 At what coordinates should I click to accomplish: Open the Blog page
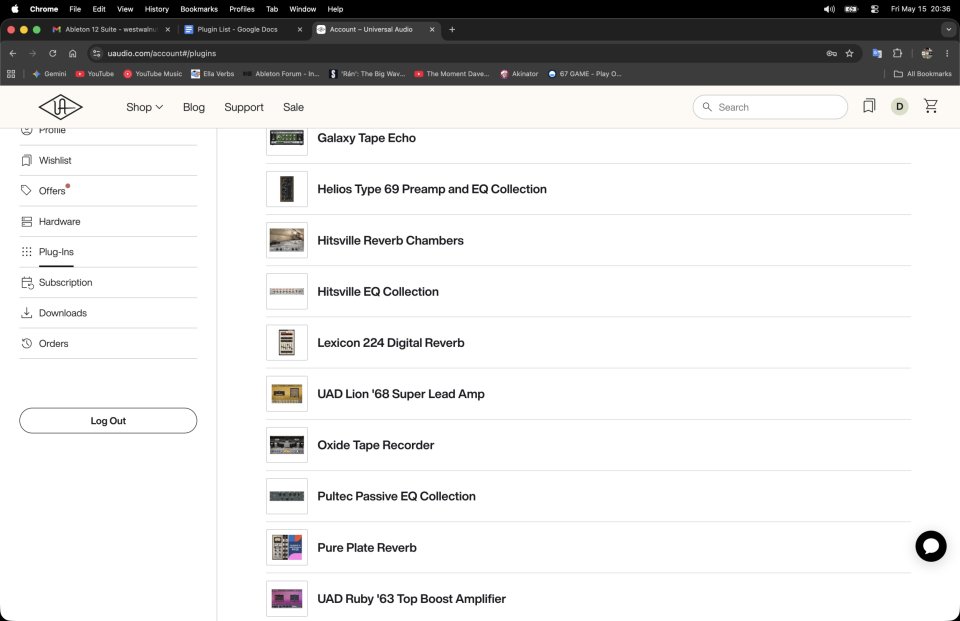(193, 107)
